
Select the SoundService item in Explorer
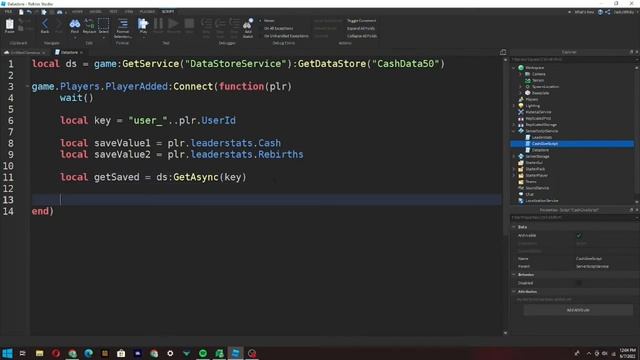click(534, 188)
